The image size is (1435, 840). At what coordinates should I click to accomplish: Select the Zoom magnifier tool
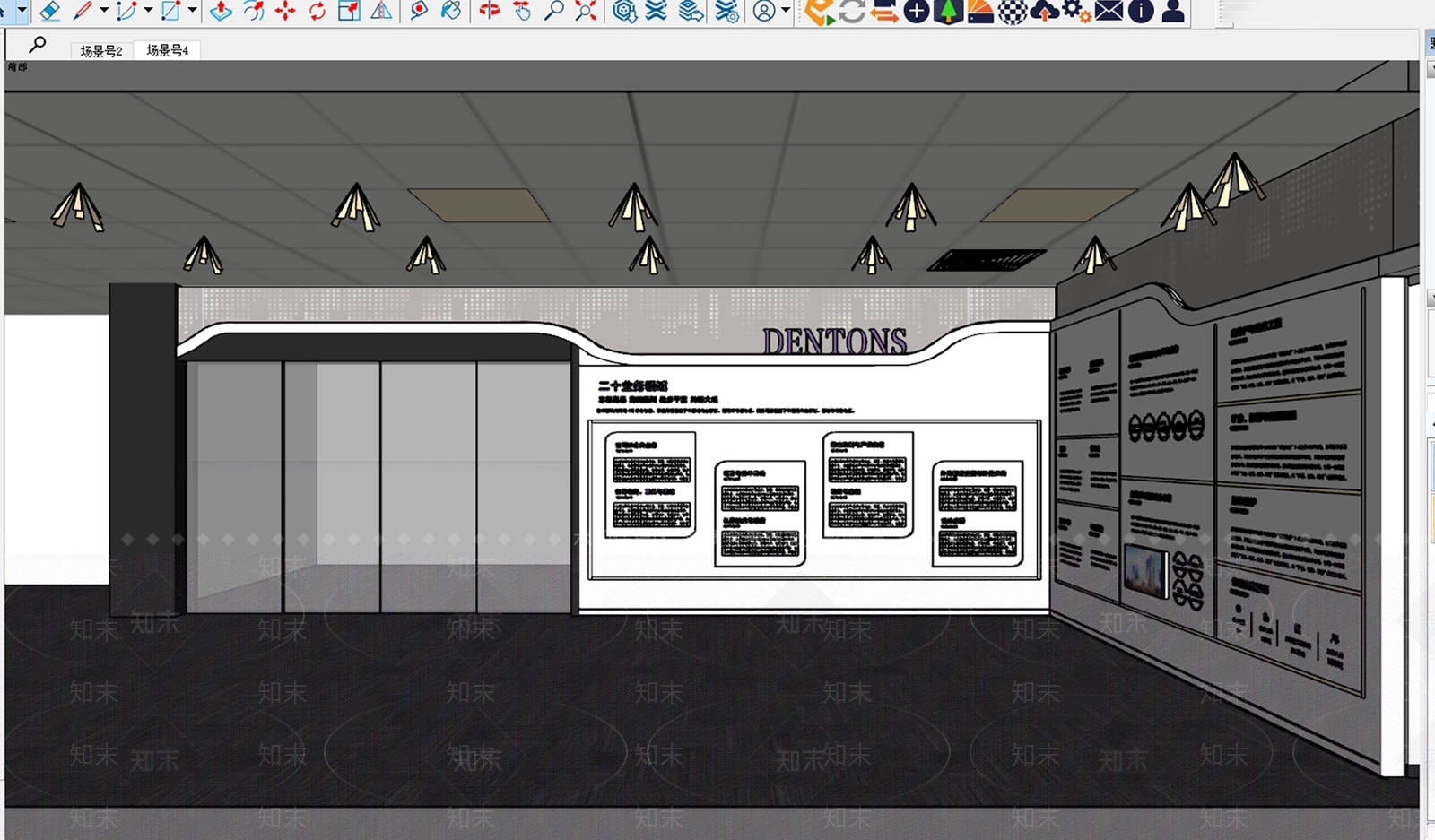point(554,11)
